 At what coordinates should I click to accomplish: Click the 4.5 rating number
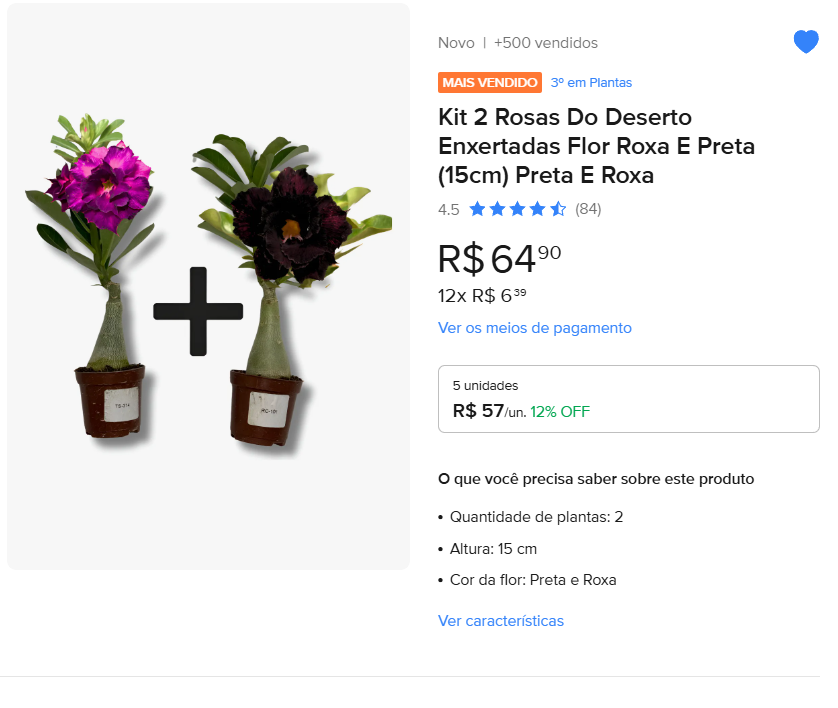coord(449,209)
